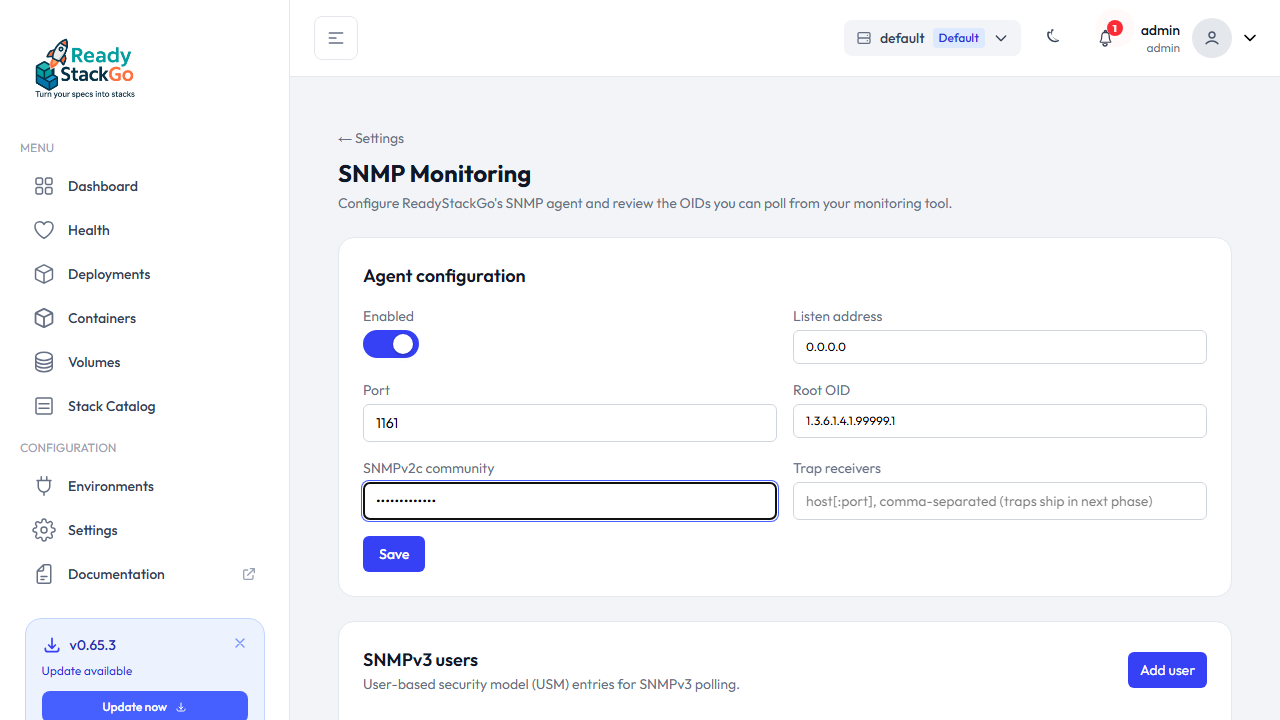The image size is (1280, 720).
Task: Click the Root OID field
Action: (x=1000, y=421)
